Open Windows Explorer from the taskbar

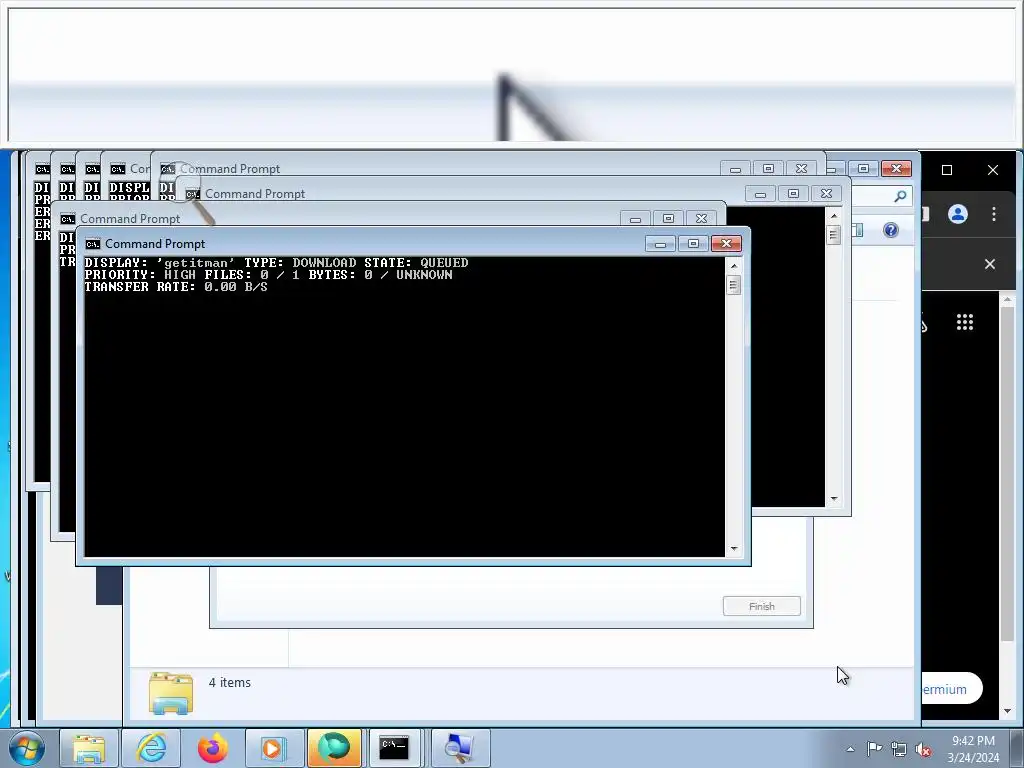click(88, 748)
